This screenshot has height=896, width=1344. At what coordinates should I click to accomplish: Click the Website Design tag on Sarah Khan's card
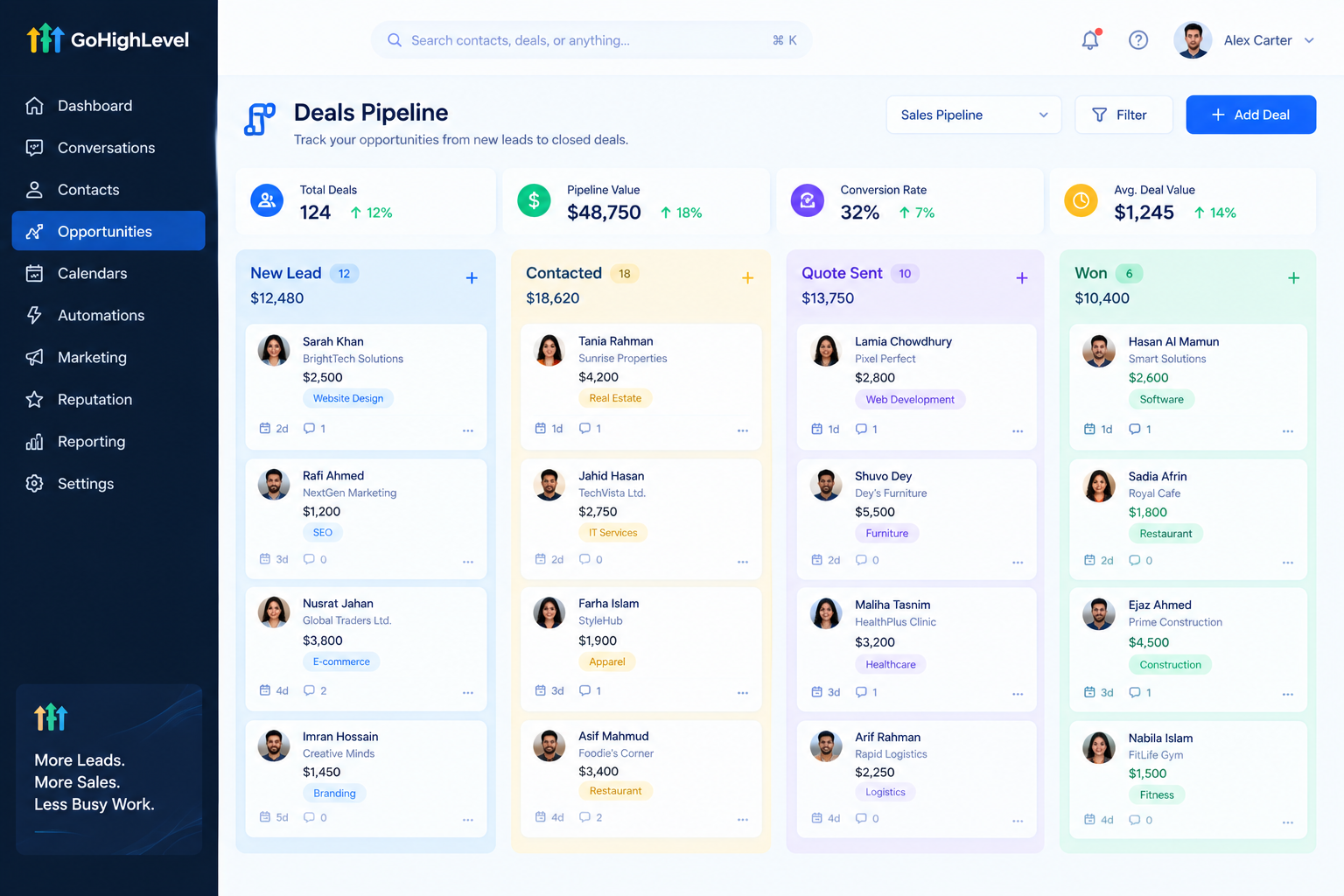pyautogui.click(x=348, y=398)
